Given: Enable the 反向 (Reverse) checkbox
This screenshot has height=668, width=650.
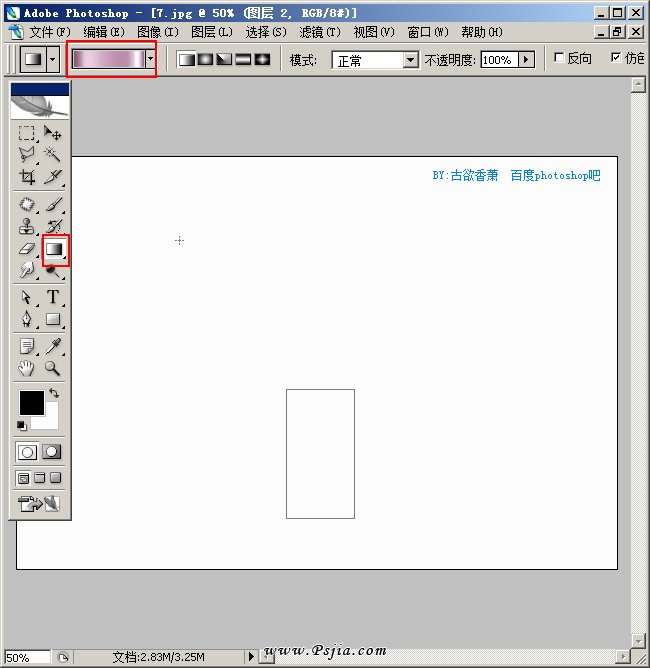Looking at the screenshot, I should [x=559, y=57].
